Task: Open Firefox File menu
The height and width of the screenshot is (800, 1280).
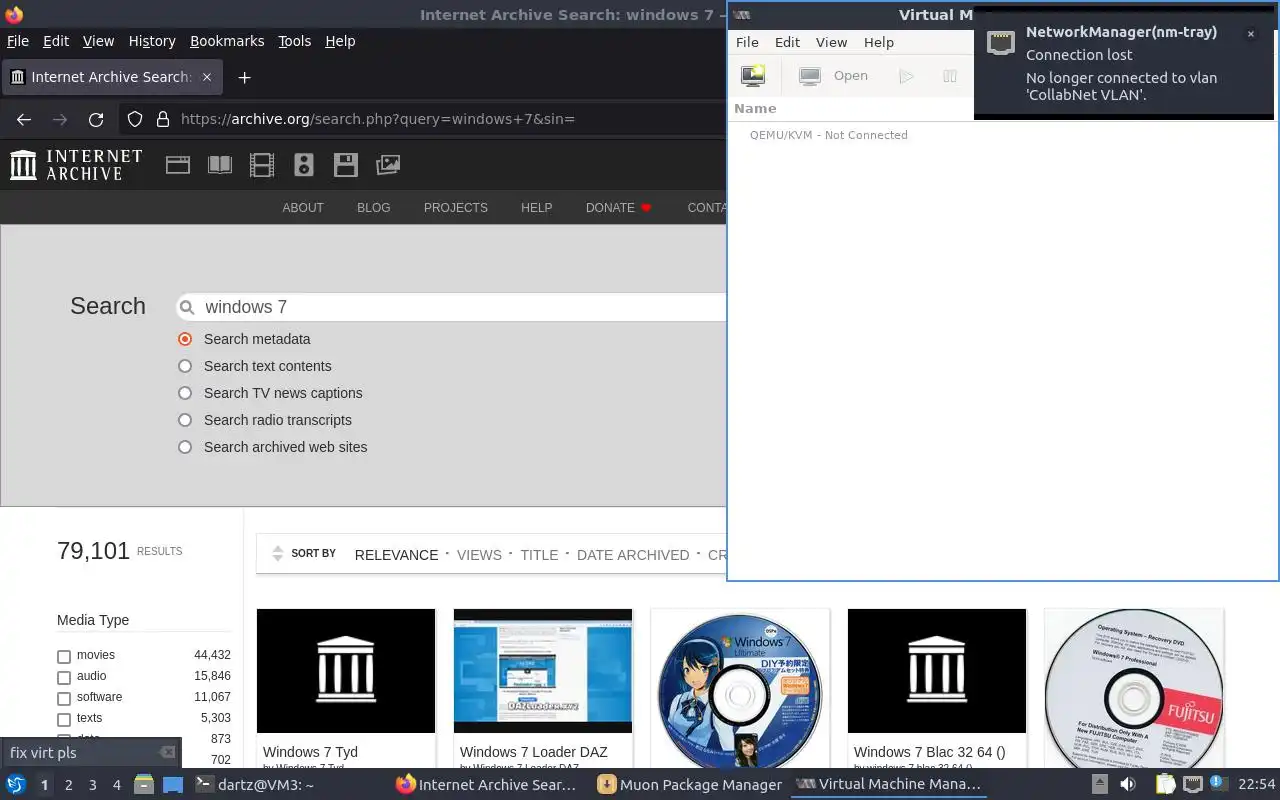Action: [x=18, y=41]
